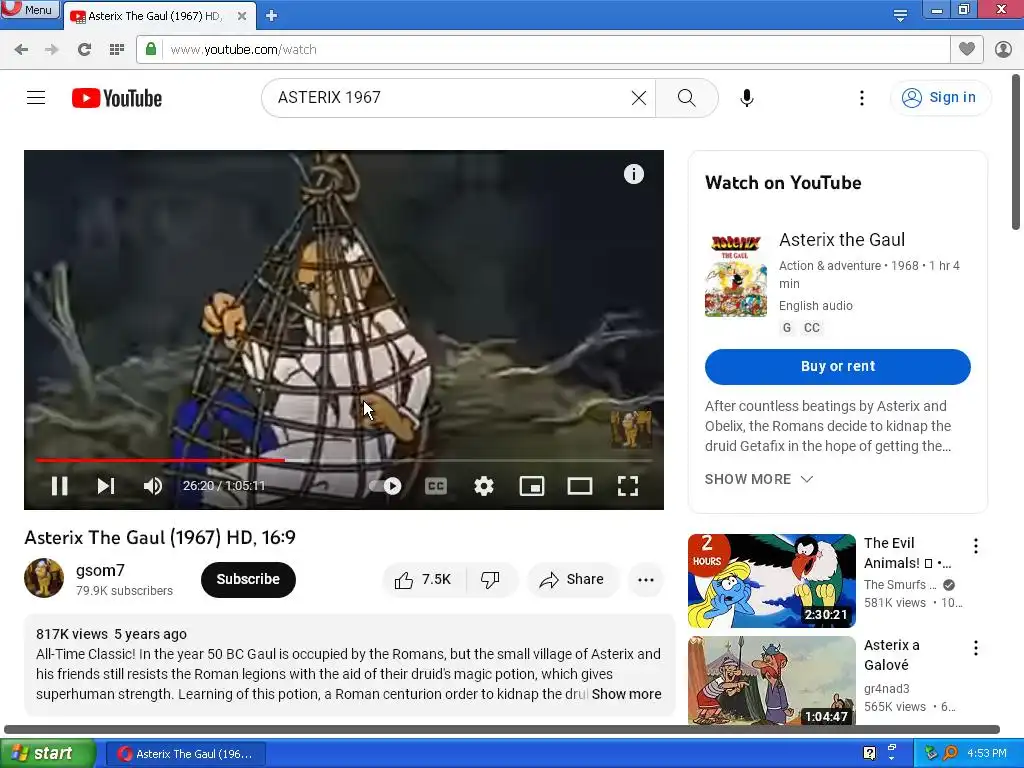Go back to previous page
The height and width of the screenshot is (768, 1024).
(21, 50)
